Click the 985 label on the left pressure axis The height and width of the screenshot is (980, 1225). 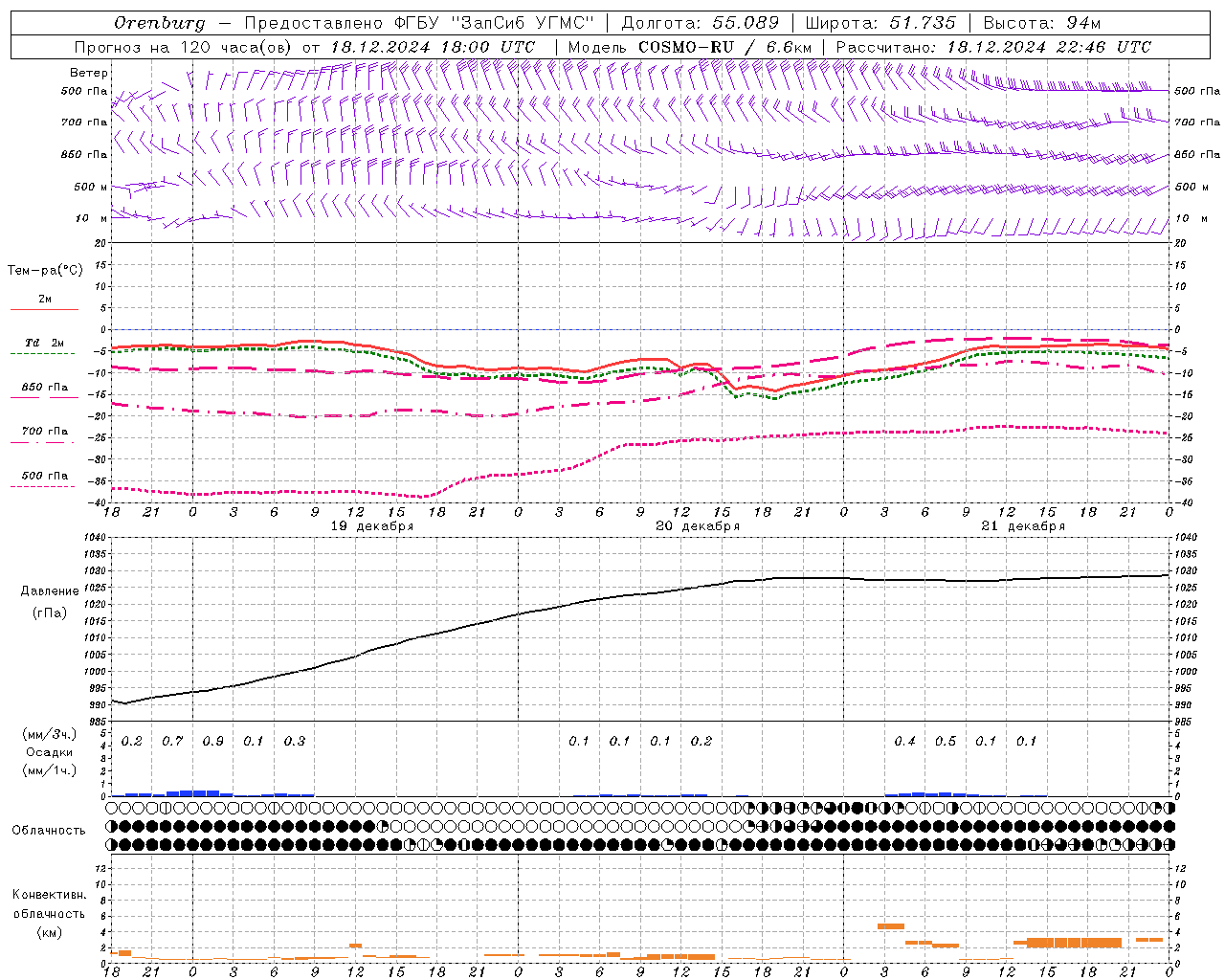tap(98, 721)
